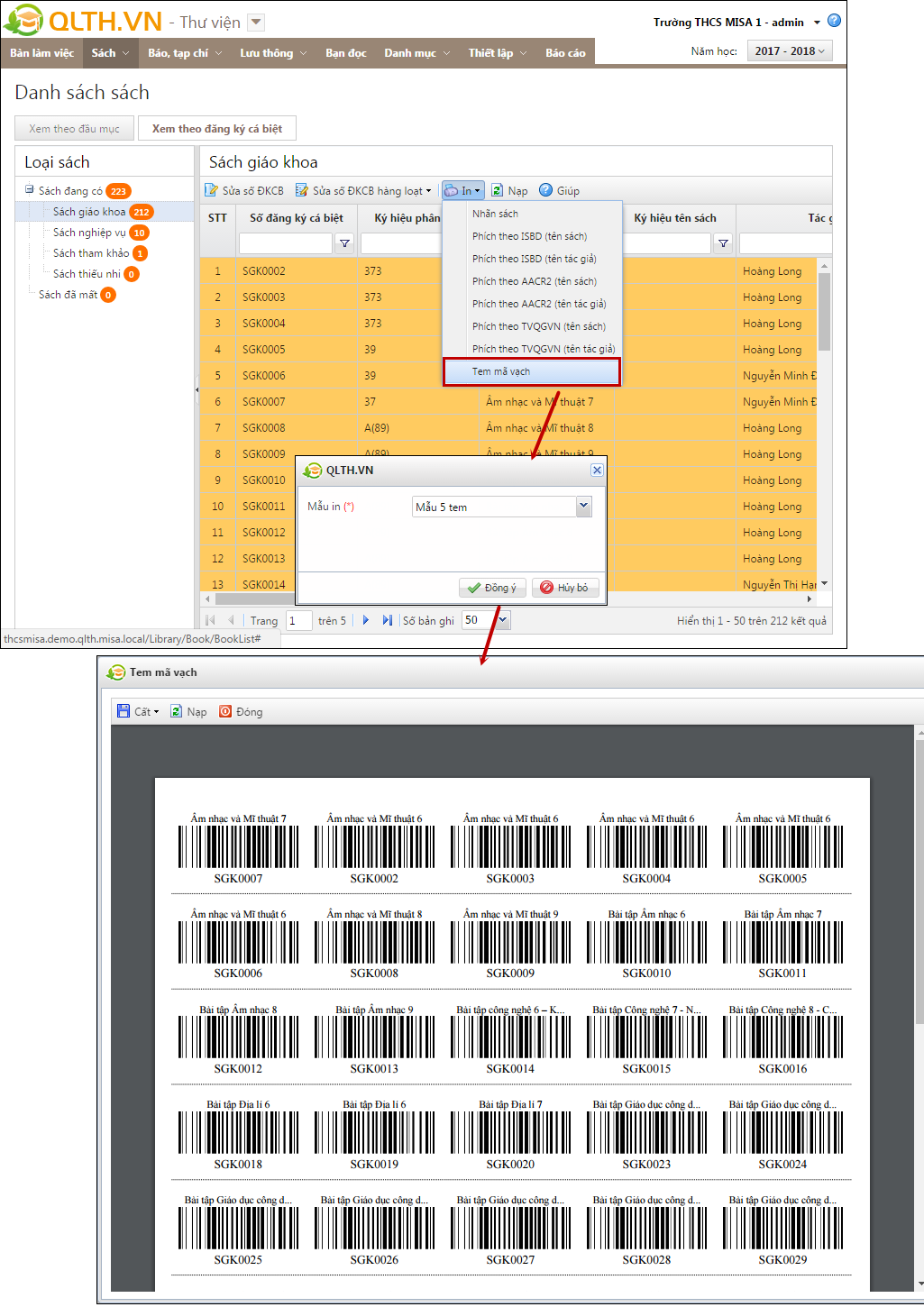
Task: Click the QLTH.VN logo icon
Action: 23,19
